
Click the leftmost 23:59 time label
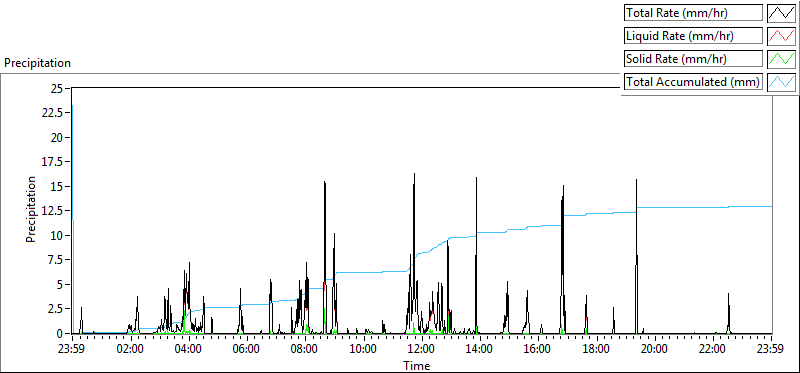click(71, 350)
